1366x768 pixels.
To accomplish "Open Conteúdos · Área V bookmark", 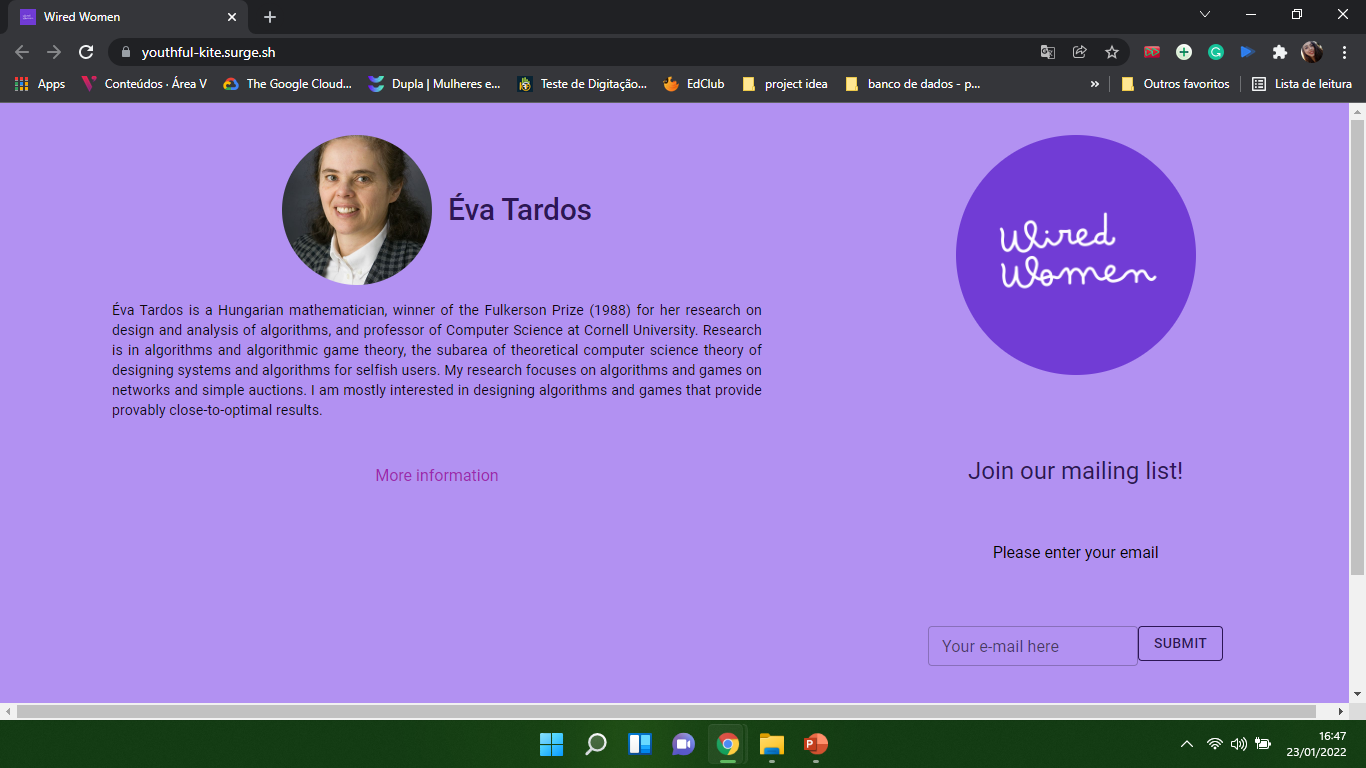I will (144, 84).
